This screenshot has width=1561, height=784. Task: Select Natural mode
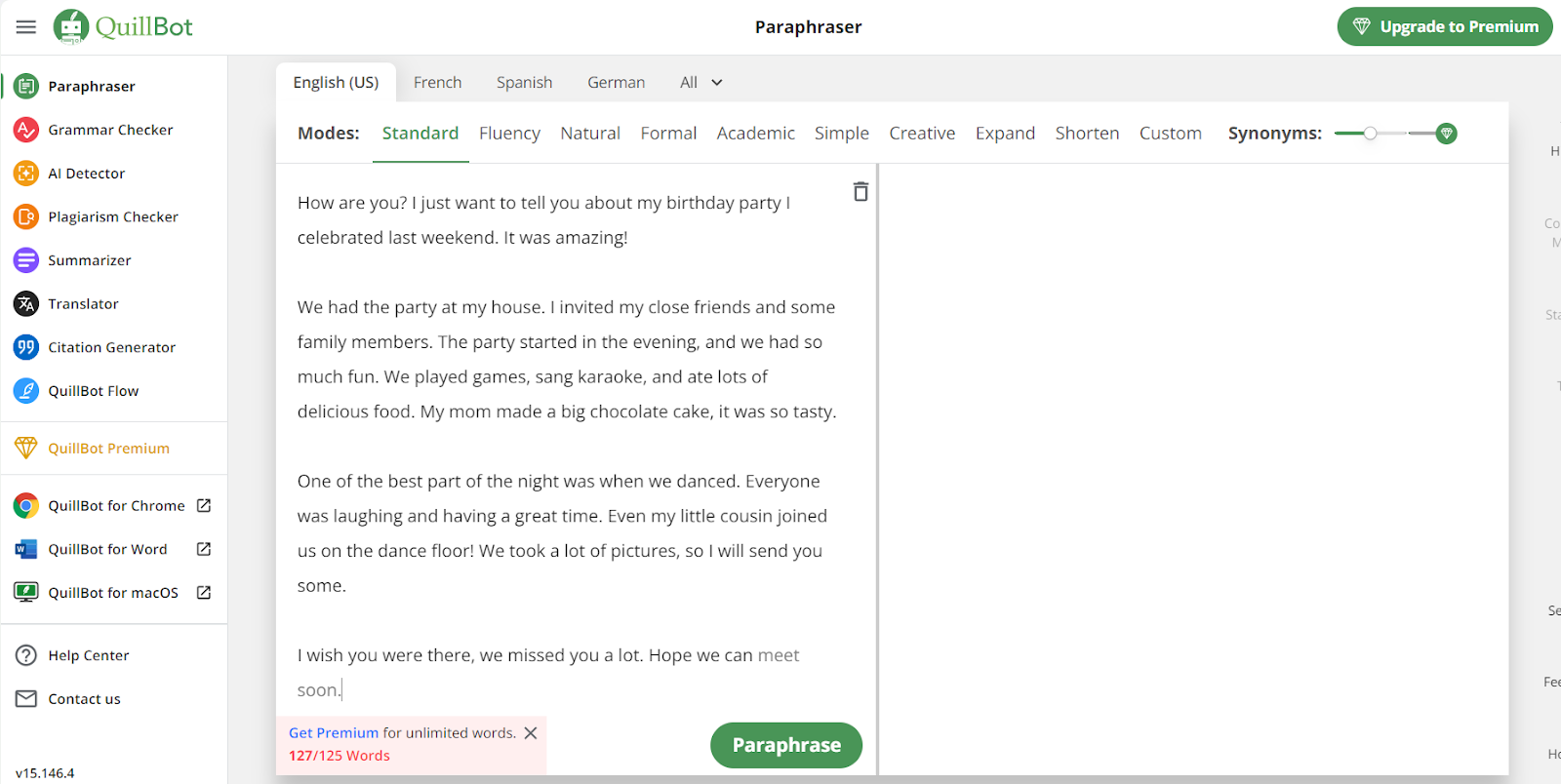coord(590,134)
